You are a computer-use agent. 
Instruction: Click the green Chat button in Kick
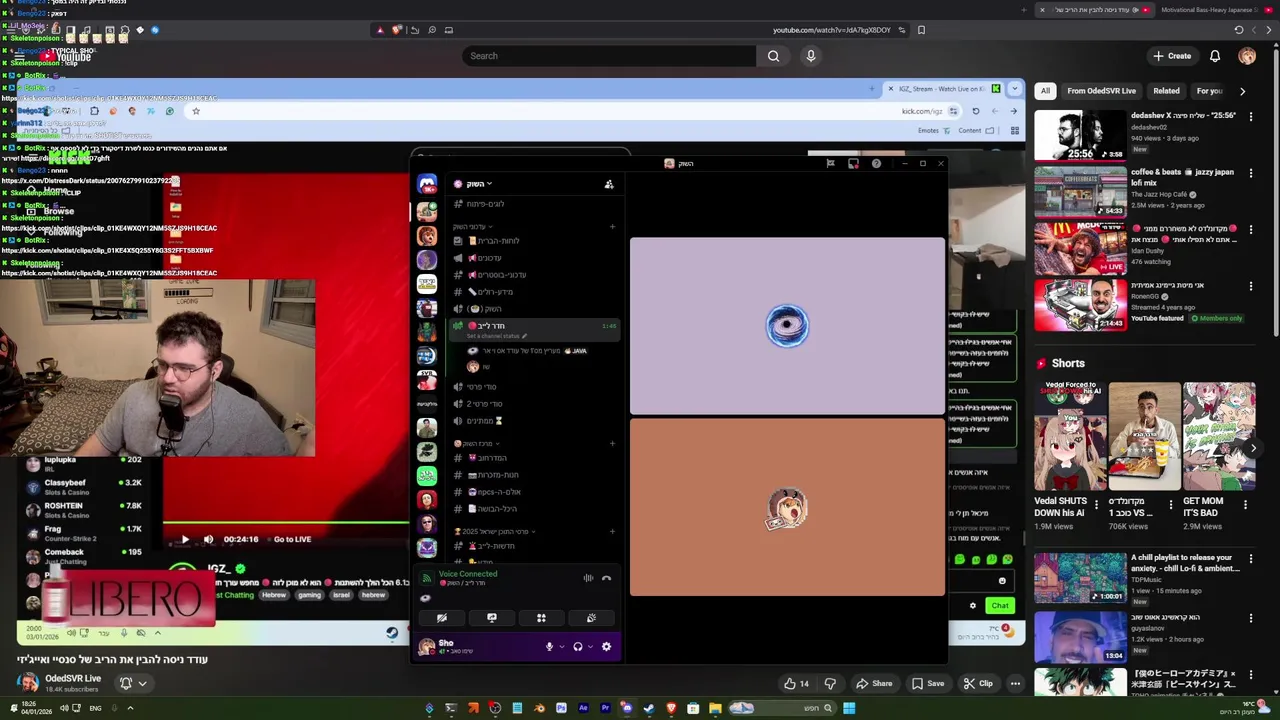1000,605
